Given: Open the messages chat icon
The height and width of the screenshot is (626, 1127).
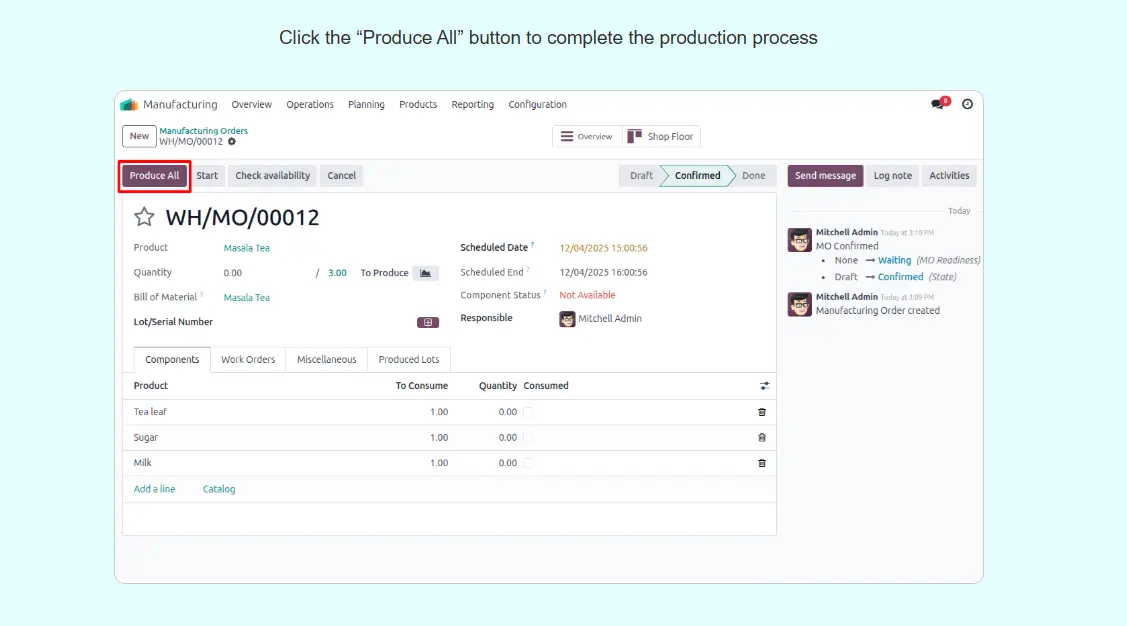Looking at the screenshot, I should coord(938,104).
